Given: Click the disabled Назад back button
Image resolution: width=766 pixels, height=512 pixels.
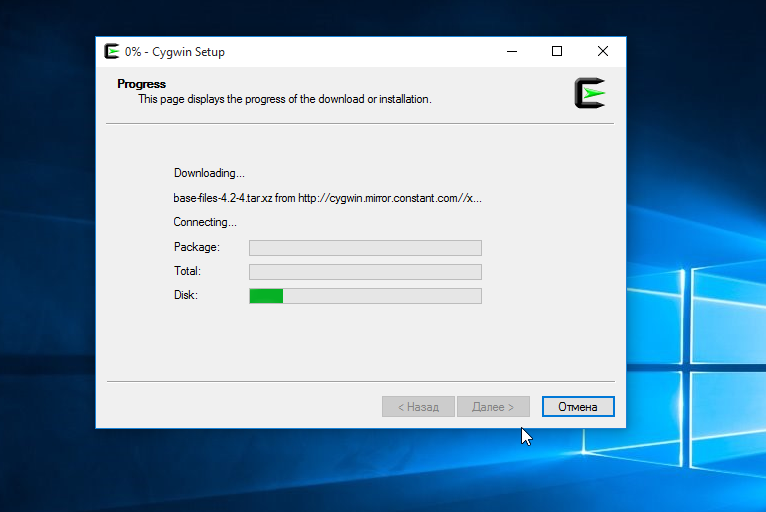Looking at the screenshot, I should [418, 406].
